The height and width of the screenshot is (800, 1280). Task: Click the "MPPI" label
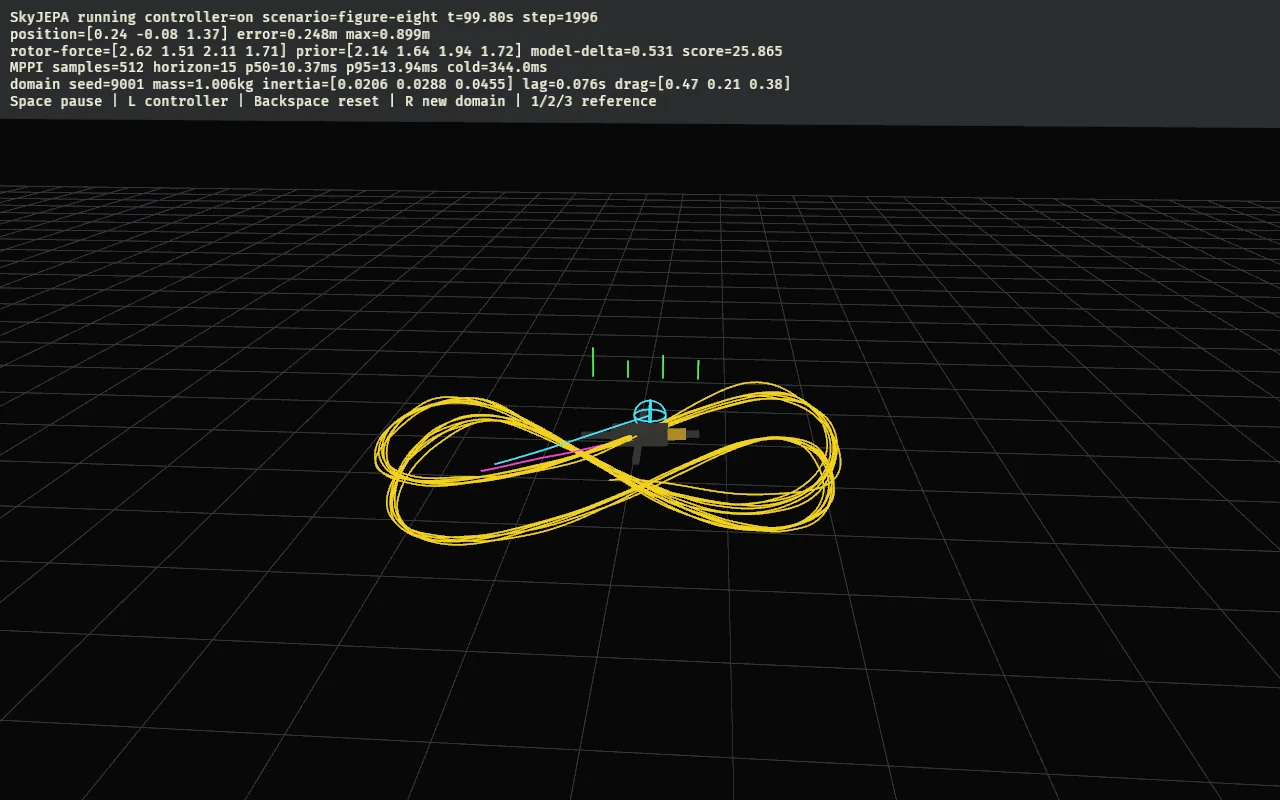point(27,67)
